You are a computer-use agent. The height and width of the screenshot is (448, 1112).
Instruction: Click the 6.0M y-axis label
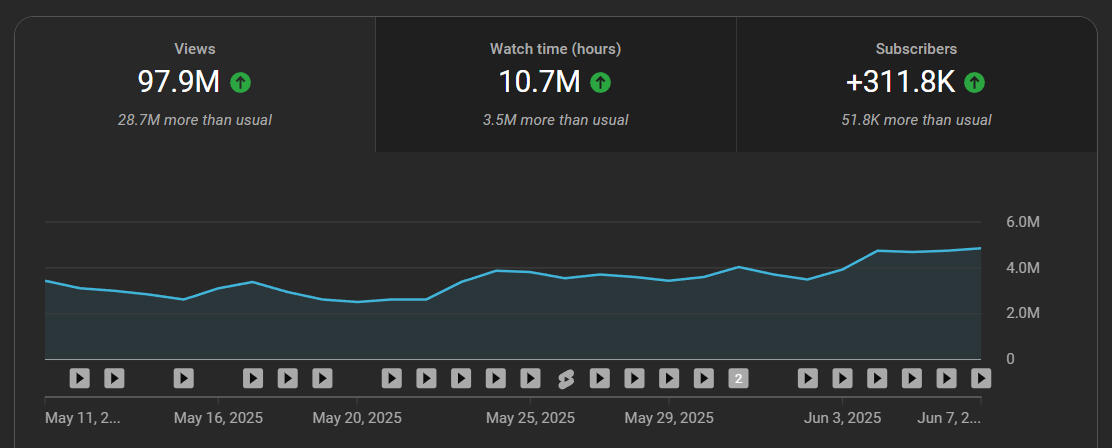[1023, 222]
